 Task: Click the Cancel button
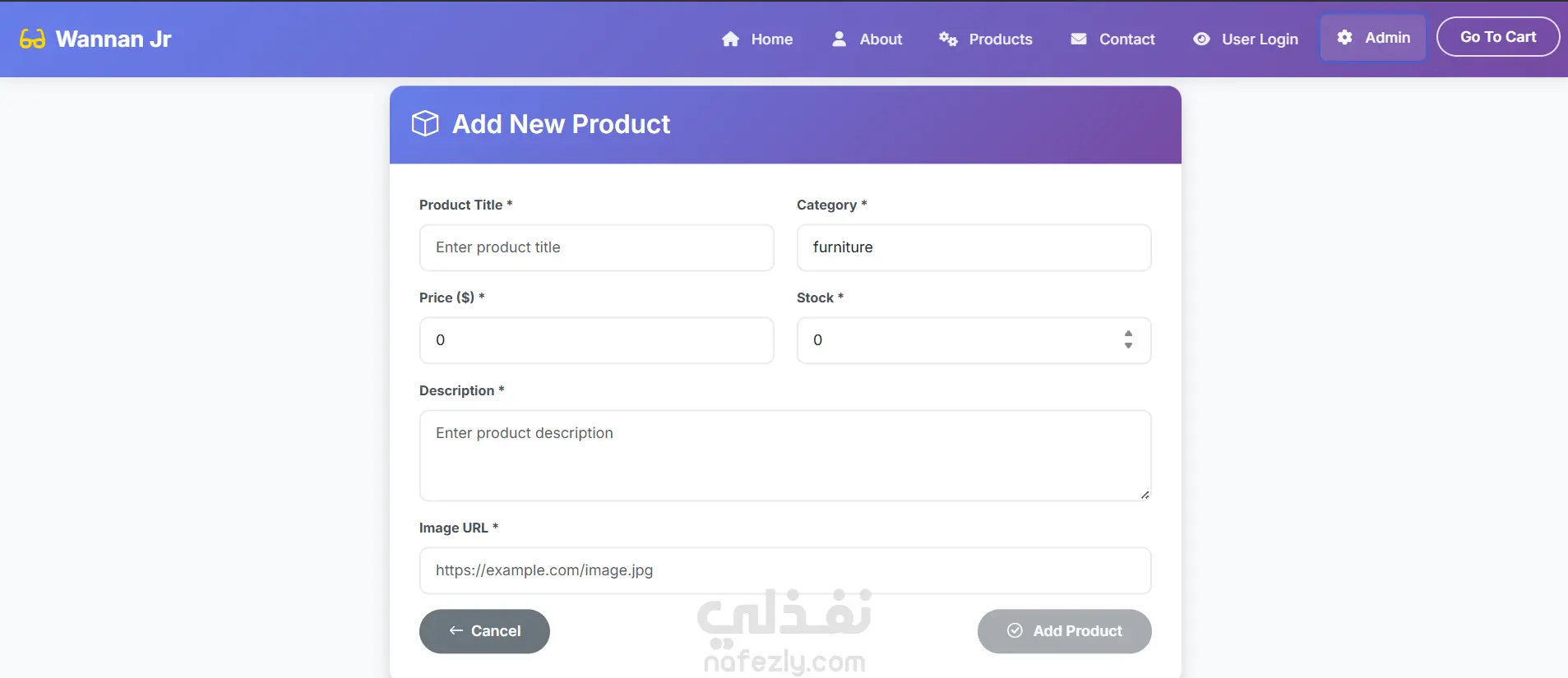(x=484, y=631)
